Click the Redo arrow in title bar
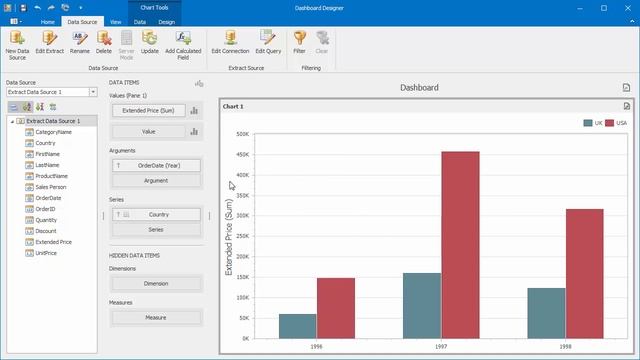 point(51,8)
